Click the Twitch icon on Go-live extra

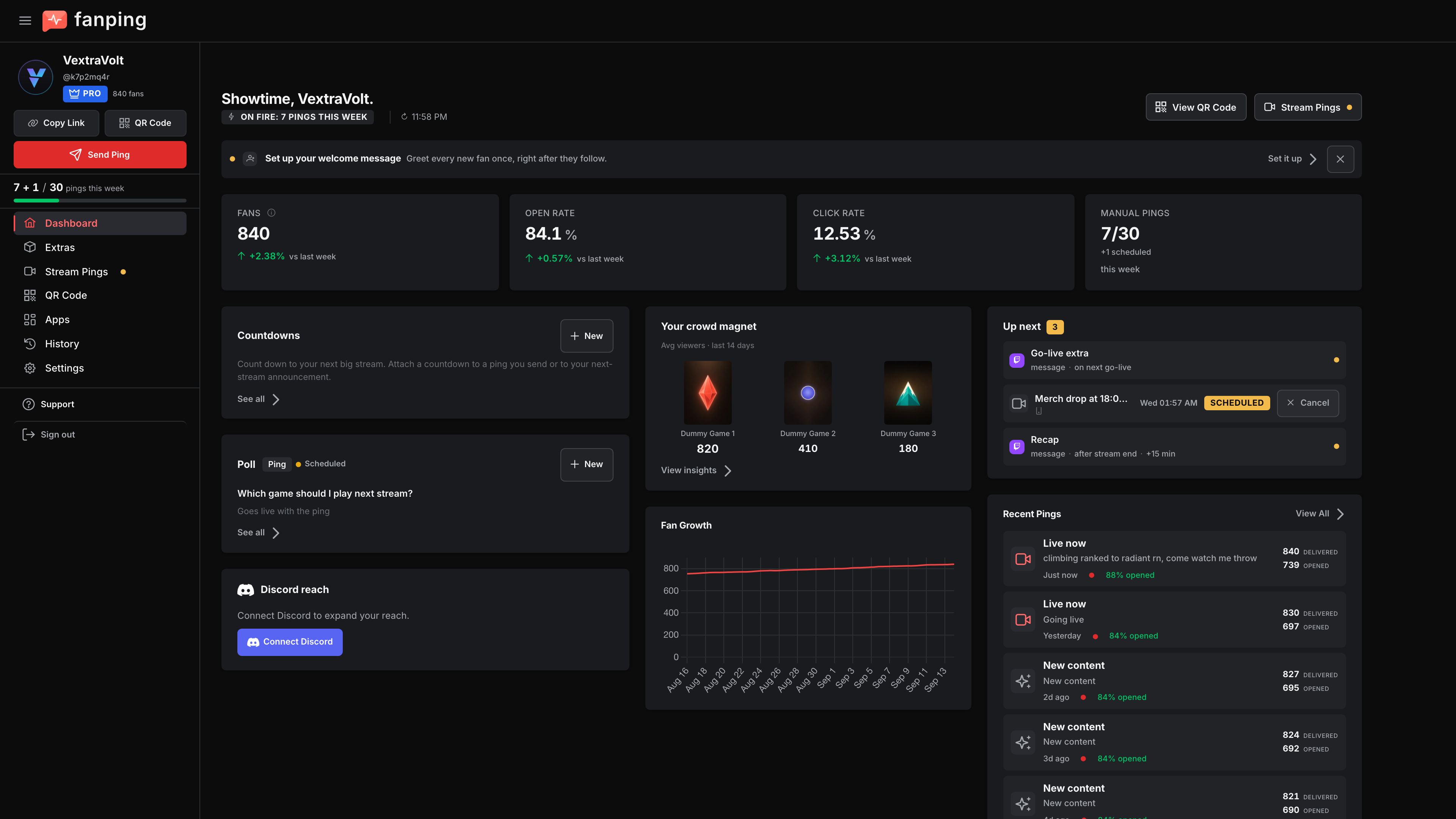coord(1017,360)
